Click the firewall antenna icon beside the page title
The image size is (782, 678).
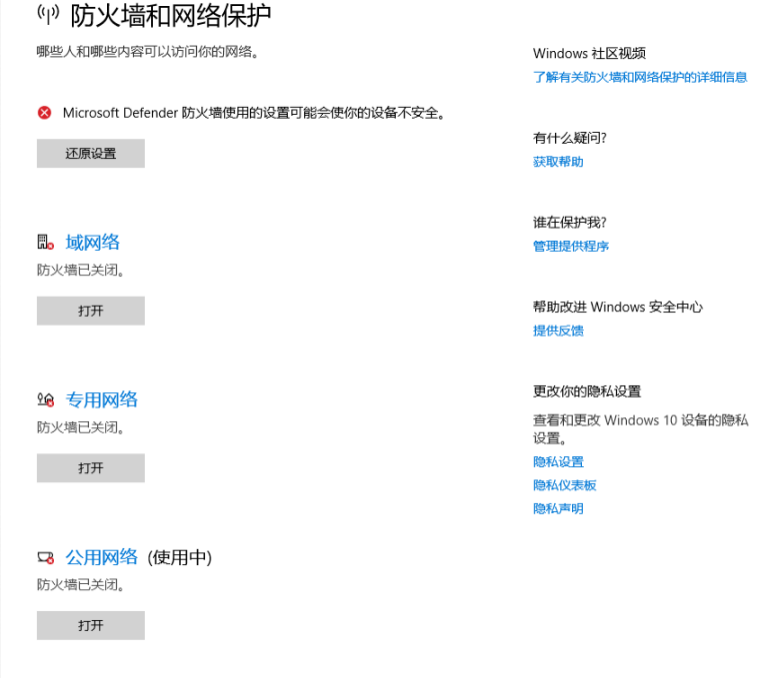(x=48, y=15)
